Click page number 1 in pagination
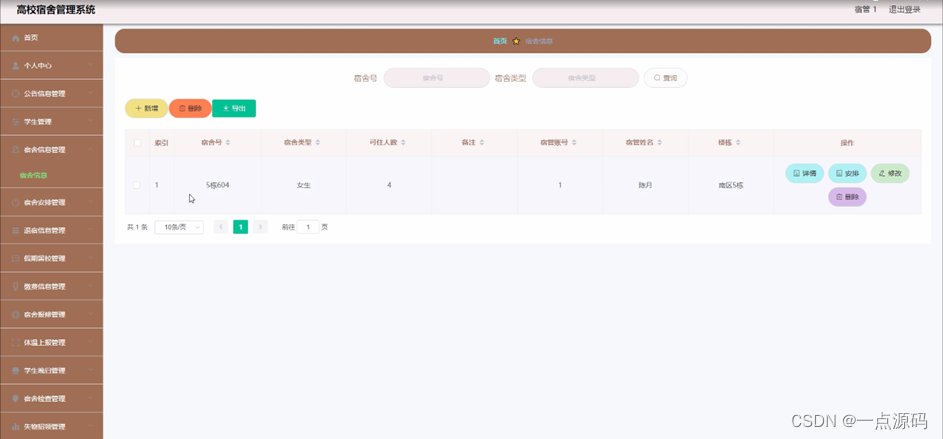The image size is (943, 439). 241,227
